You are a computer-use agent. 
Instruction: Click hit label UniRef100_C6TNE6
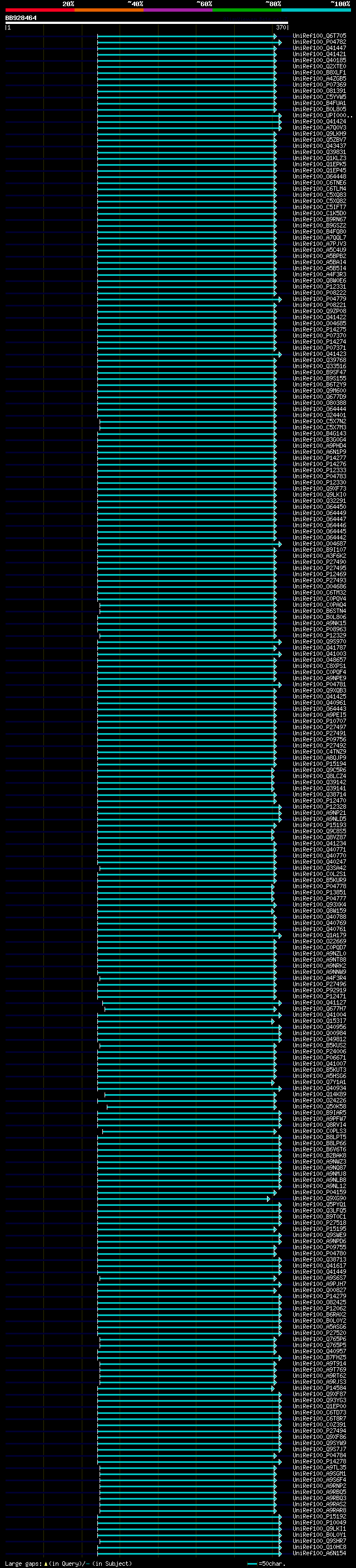[x=319, y=182]
